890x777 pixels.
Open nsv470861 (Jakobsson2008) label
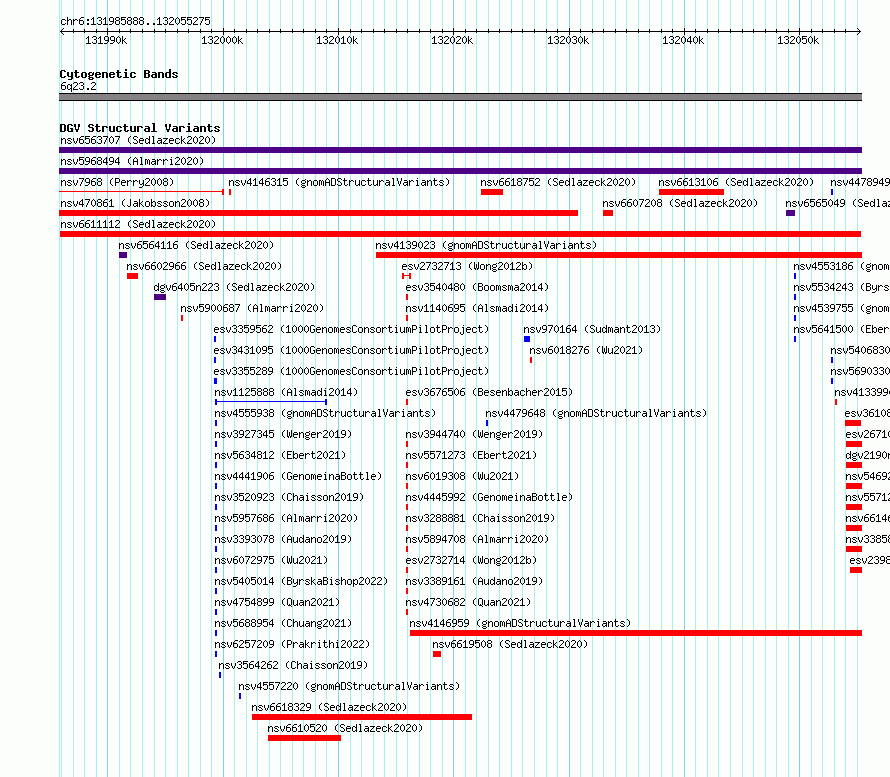tap(135, 203)
